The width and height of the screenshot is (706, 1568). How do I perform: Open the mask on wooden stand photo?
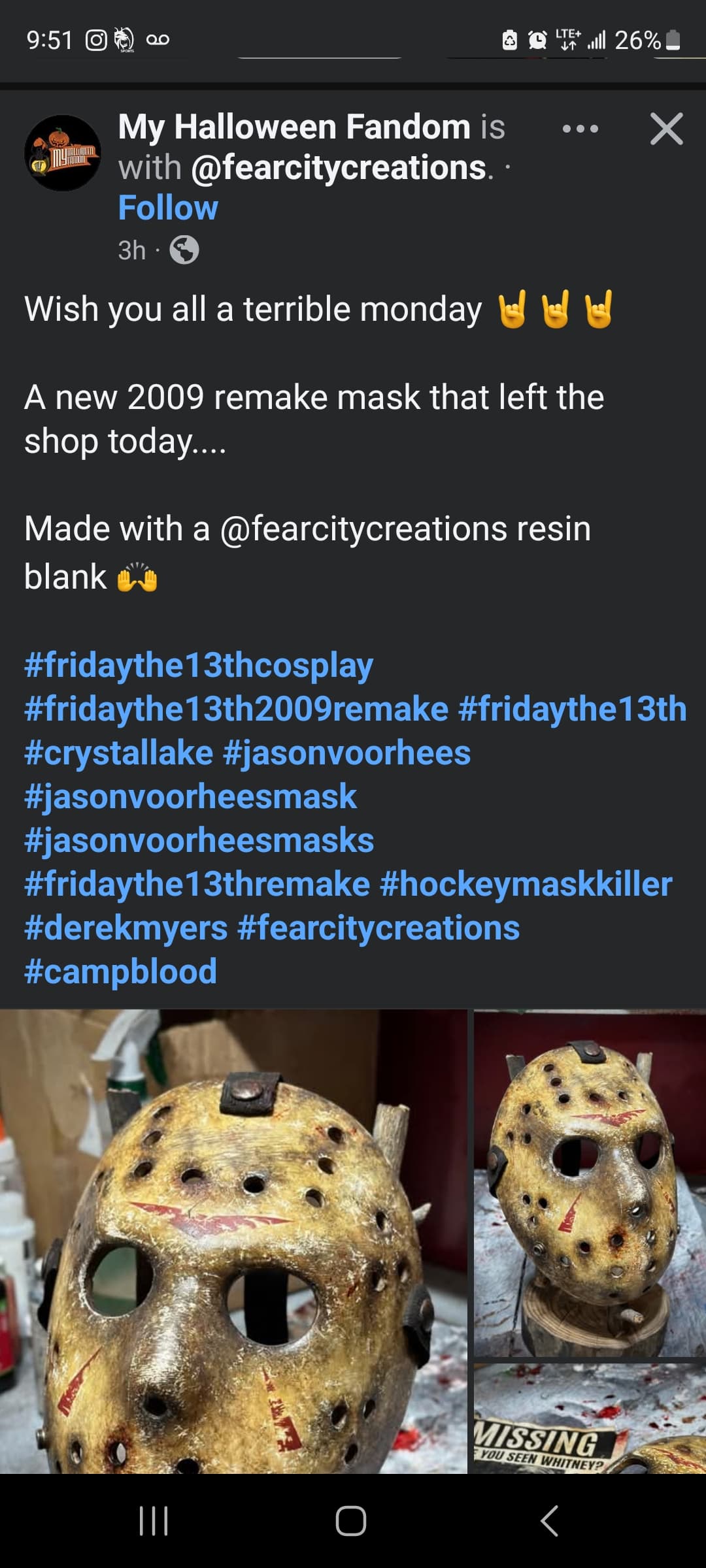(x=590, y=1183)
